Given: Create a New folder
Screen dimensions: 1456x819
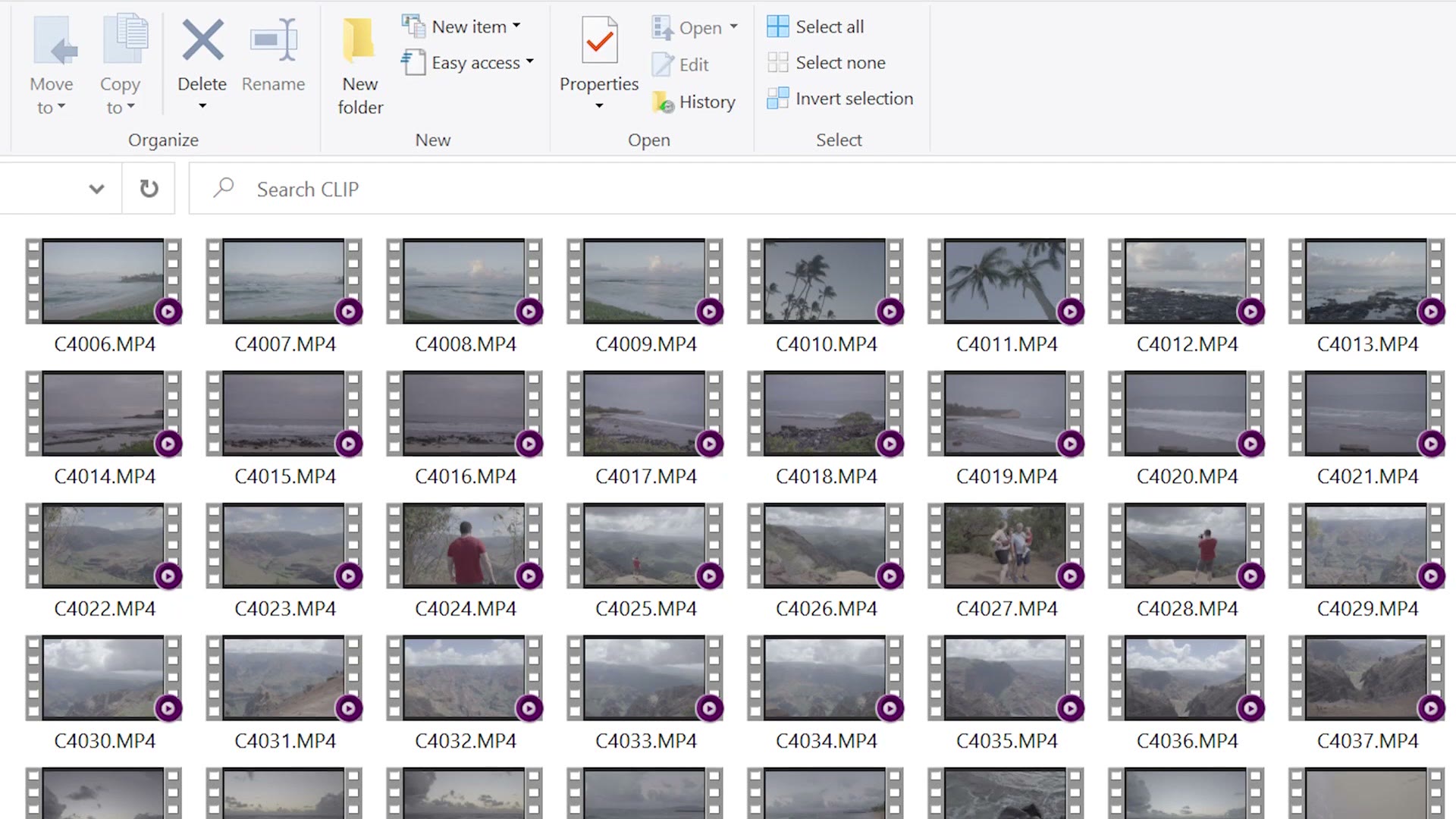Looking at the screenshot, I should (360, 65).
